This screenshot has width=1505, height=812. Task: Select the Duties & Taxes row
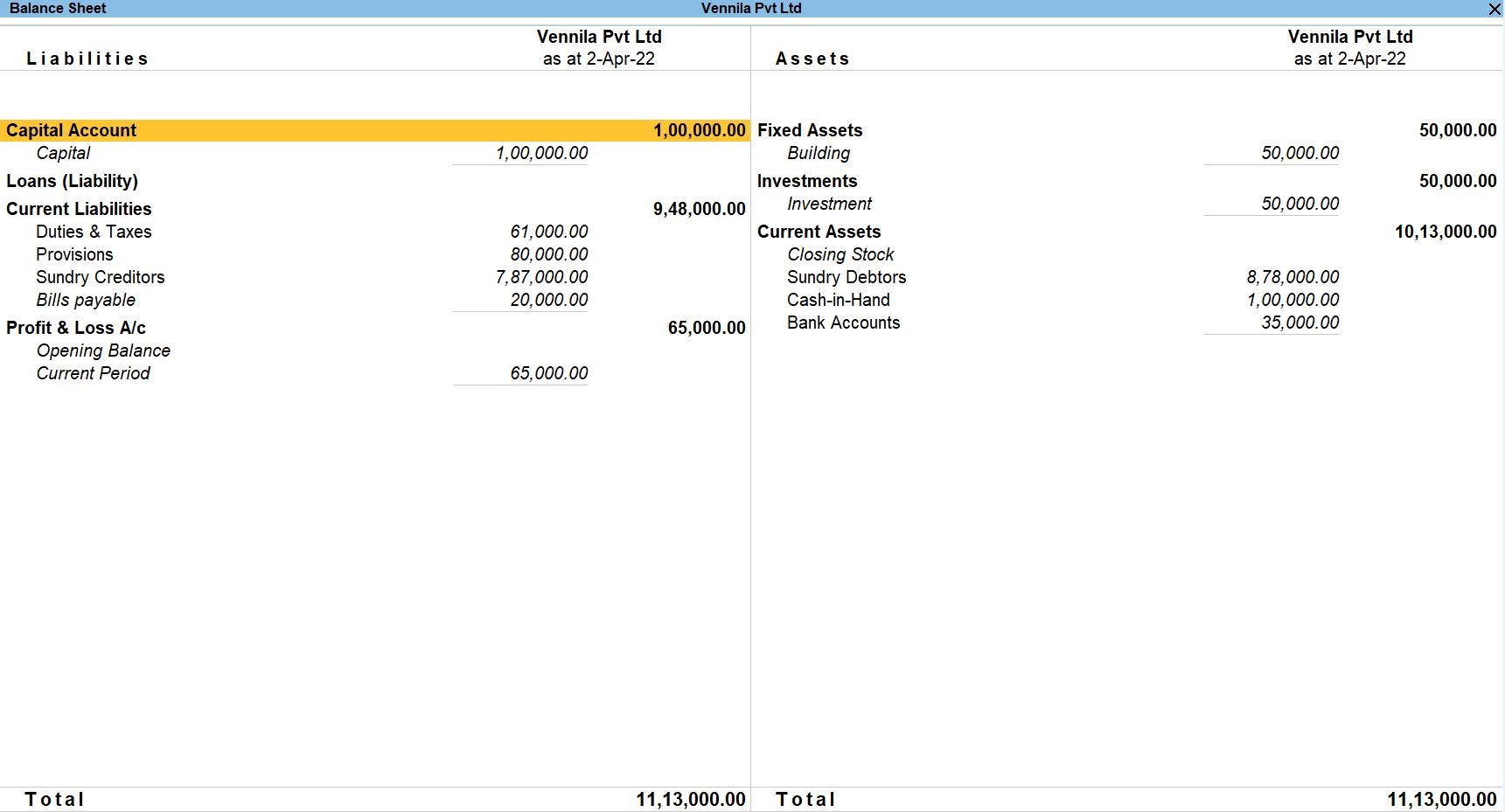click(x=94, y=232)
